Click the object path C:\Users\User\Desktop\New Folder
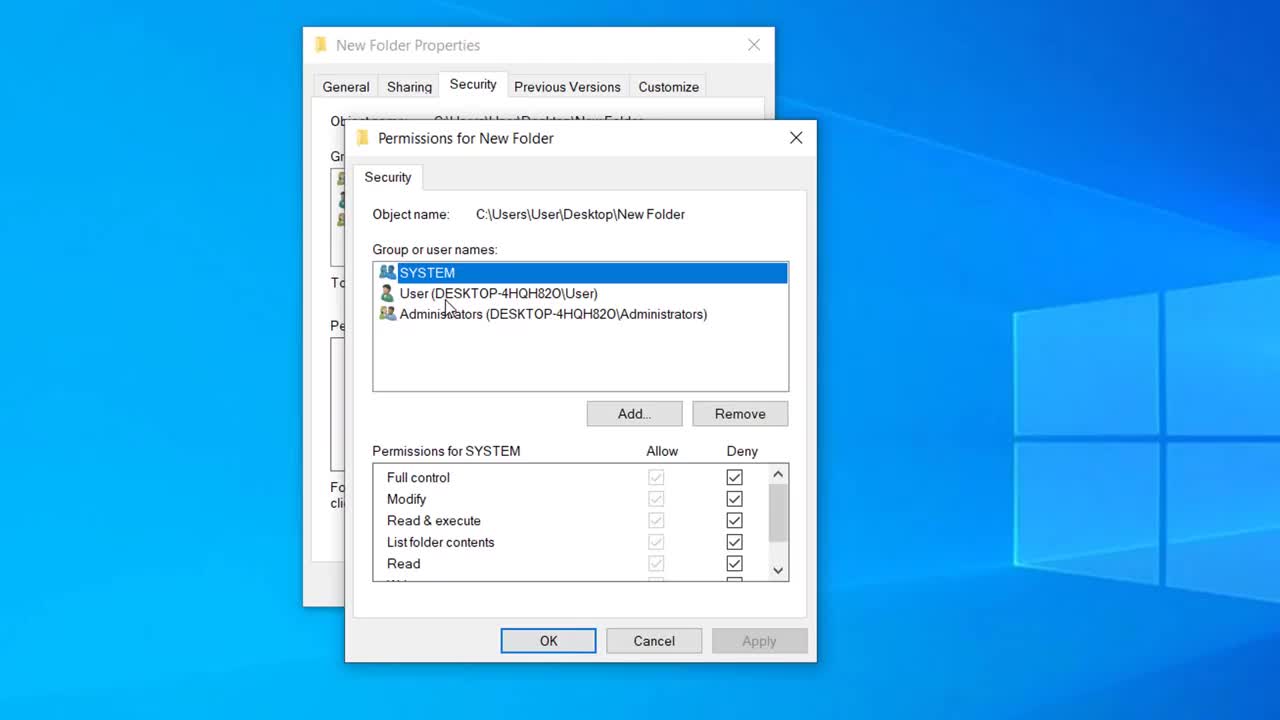This screenshot has width=1280, height=720. [580, 214]
